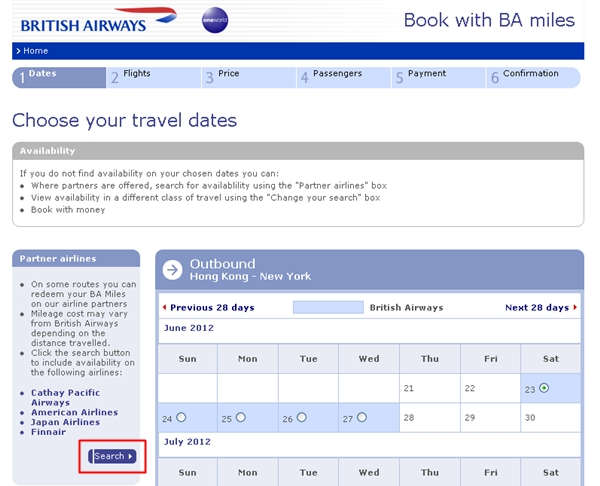The image size is (600, 486).
Task: Click the British Airways logo
Action: click(x=99, y=20)
